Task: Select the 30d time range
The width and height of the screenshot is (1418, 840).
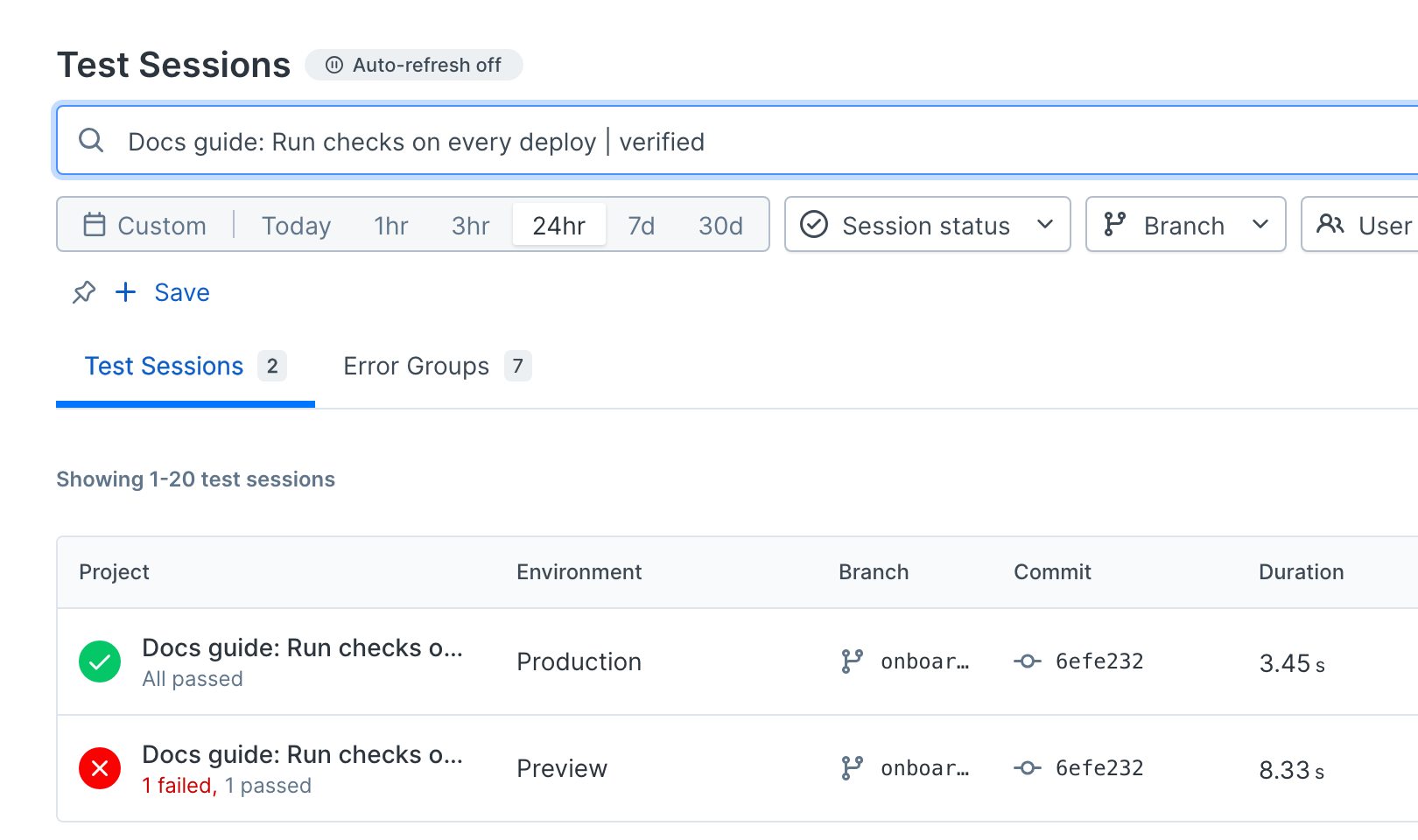Action: click(720, 226)
